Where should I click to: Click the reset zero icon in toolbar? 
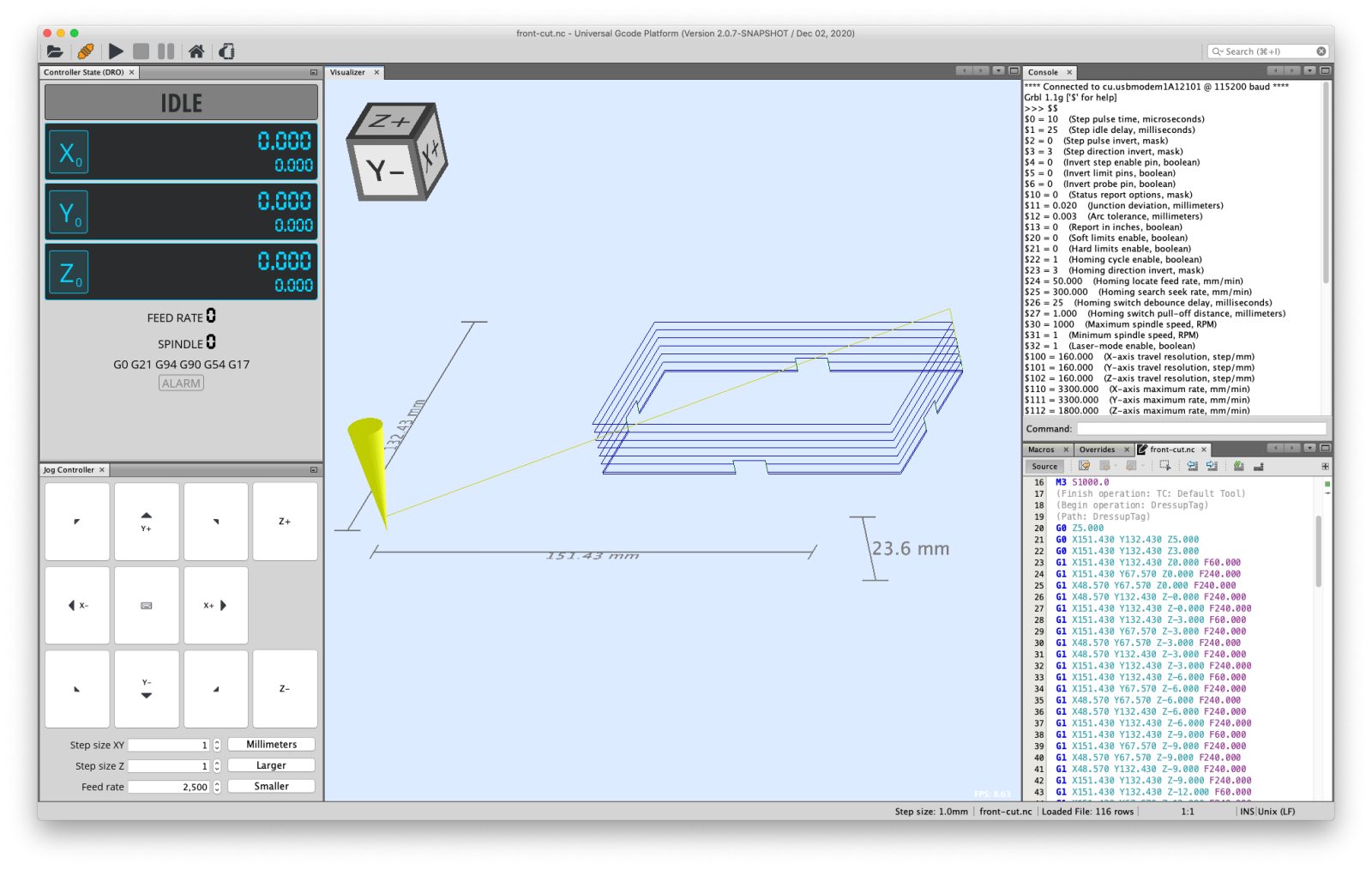coord(226,51)
